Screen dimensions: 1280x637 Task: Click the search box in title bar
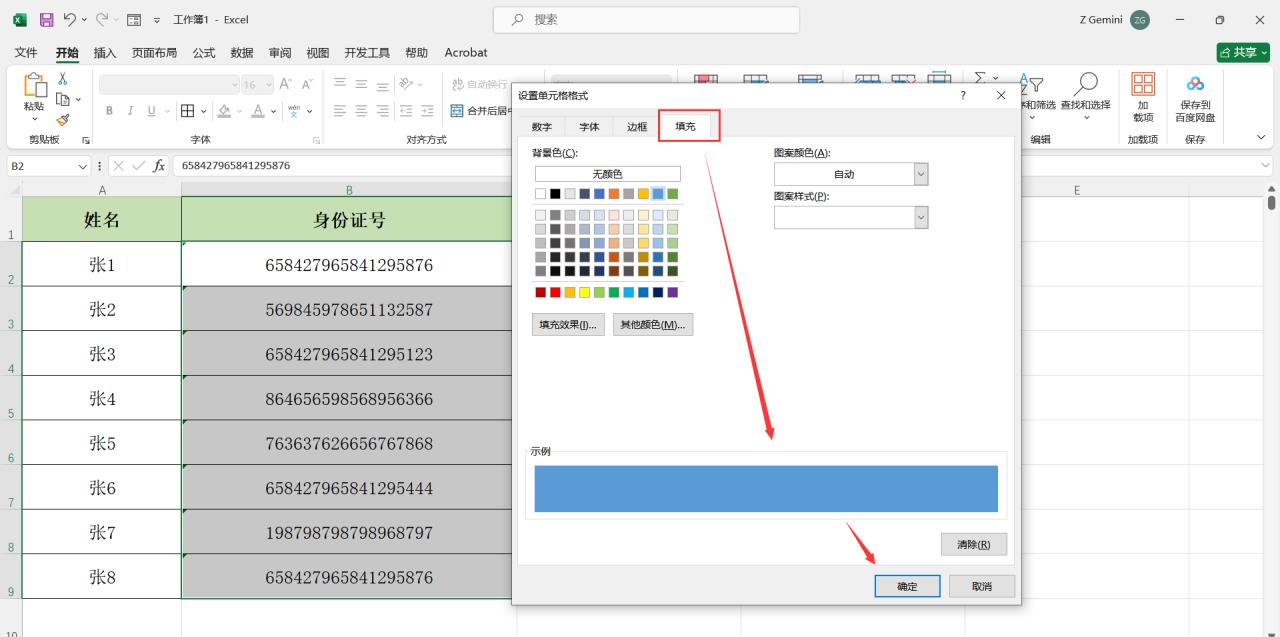646,20
